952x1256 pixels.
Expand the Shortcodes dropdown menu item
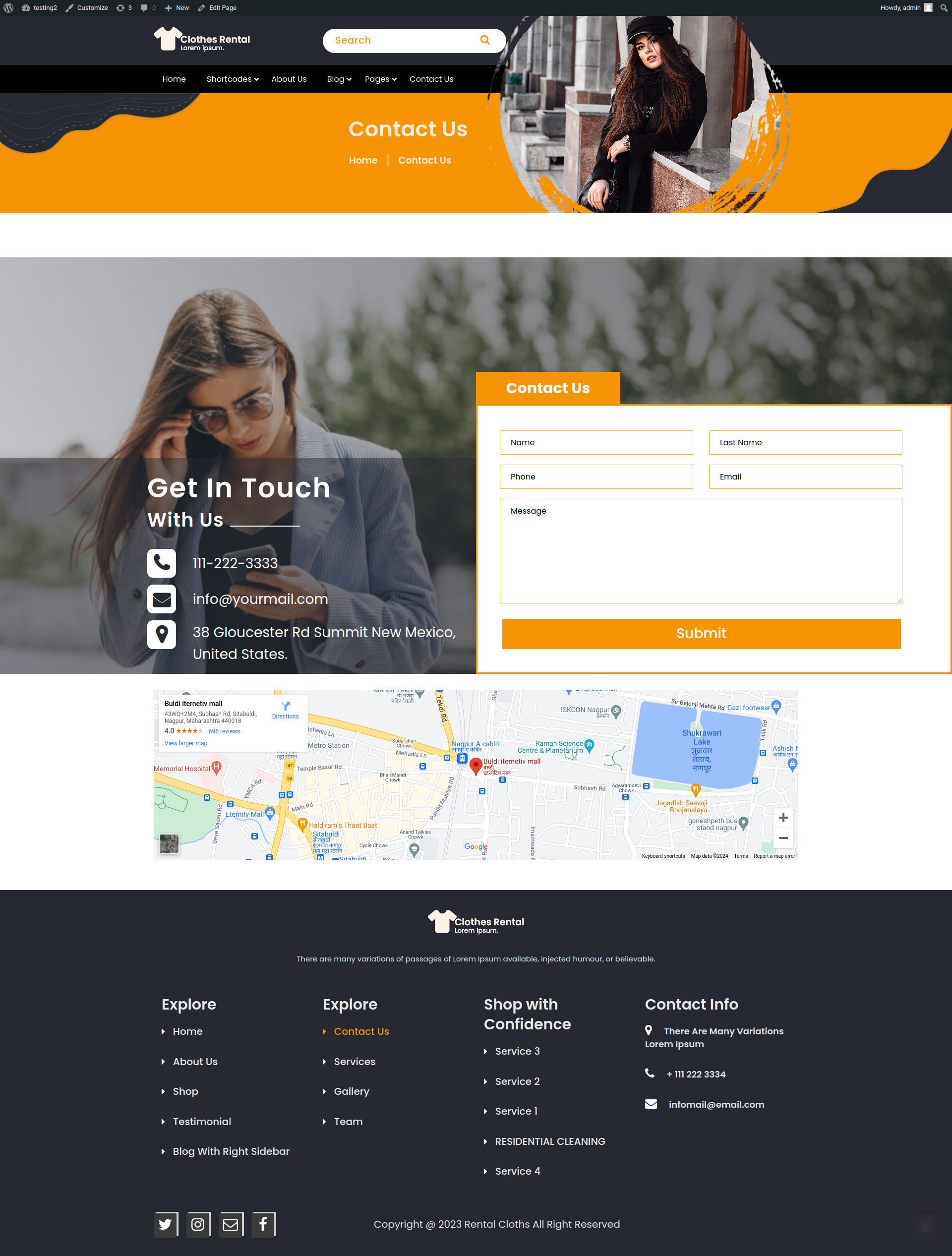click(231, 78)
